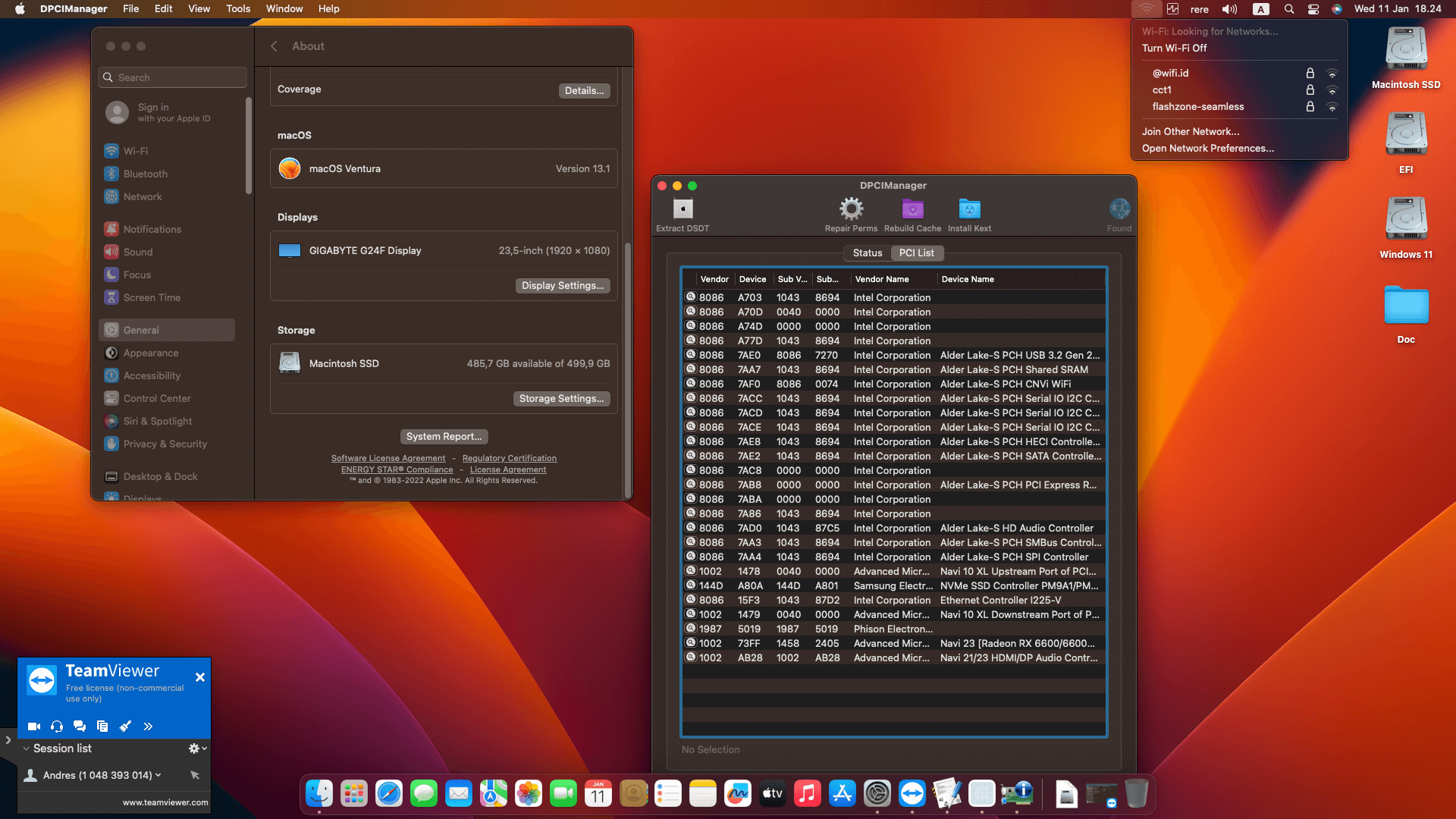Expand the Andres account dropdown arrow
1456x819 pixels.
click(x=159, y=775)
